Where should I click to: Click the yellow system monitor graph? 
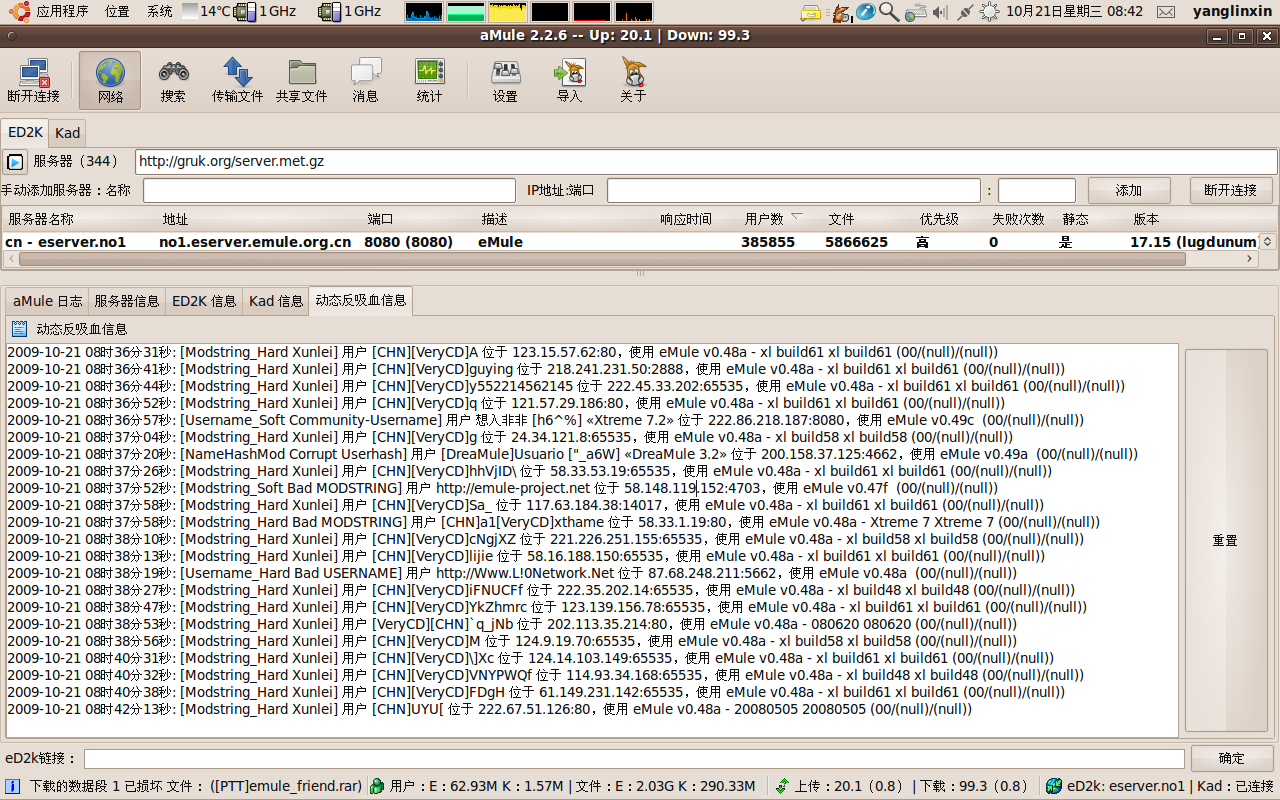click(507, 12)
